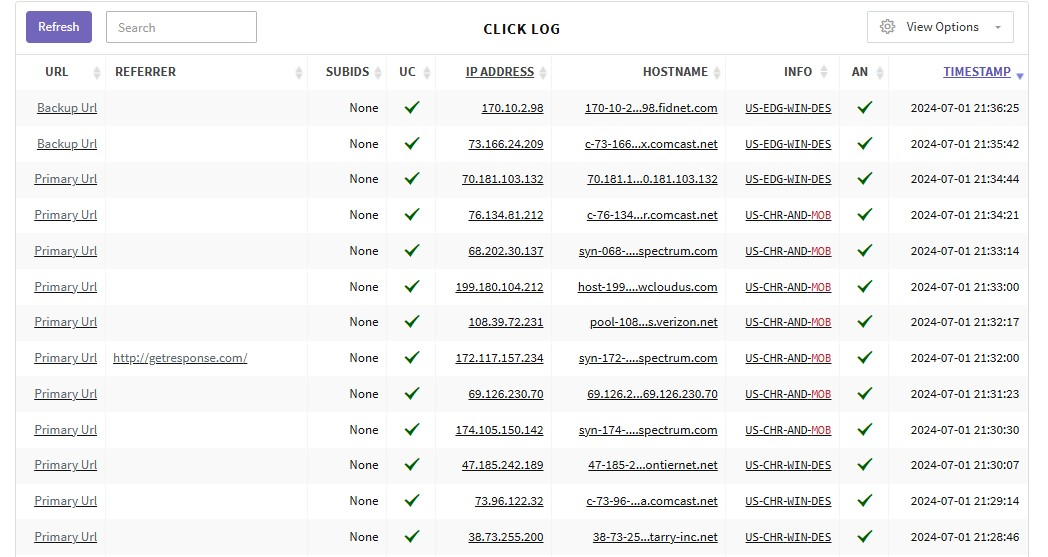The width and height of the screenshot is (1048, 557).
Task: Click UC checkmark in 170.10.2.98 row
Action: coord(412,107)
